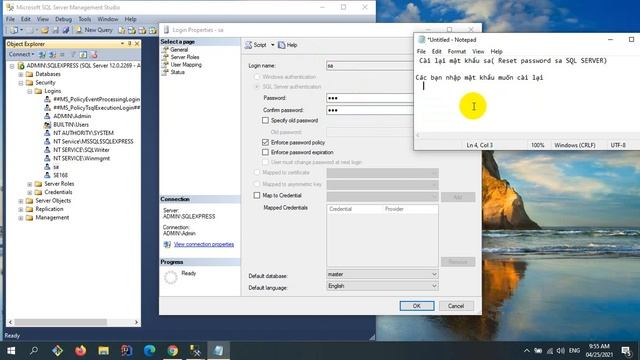Open the Object Explorer window position dropdown

point(122,44)
